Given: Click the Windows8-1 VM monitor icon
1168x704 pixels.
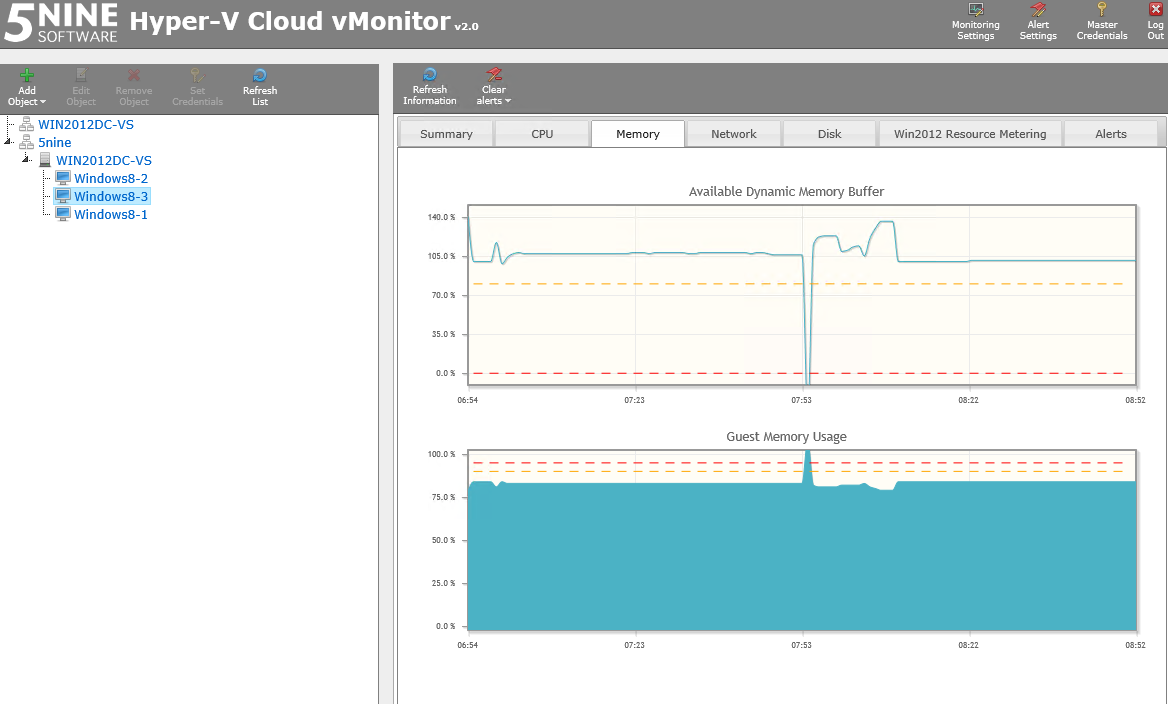Looking at the screenshot, I should click(x=63, y=214).
